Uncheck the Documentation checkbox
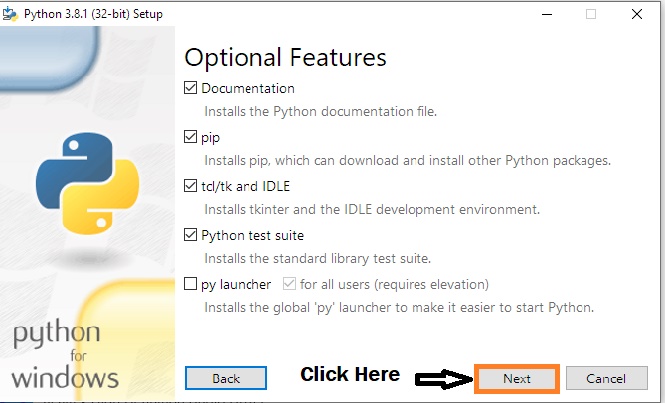The height and width of the screenshot is (403, 665). point(190,88)
